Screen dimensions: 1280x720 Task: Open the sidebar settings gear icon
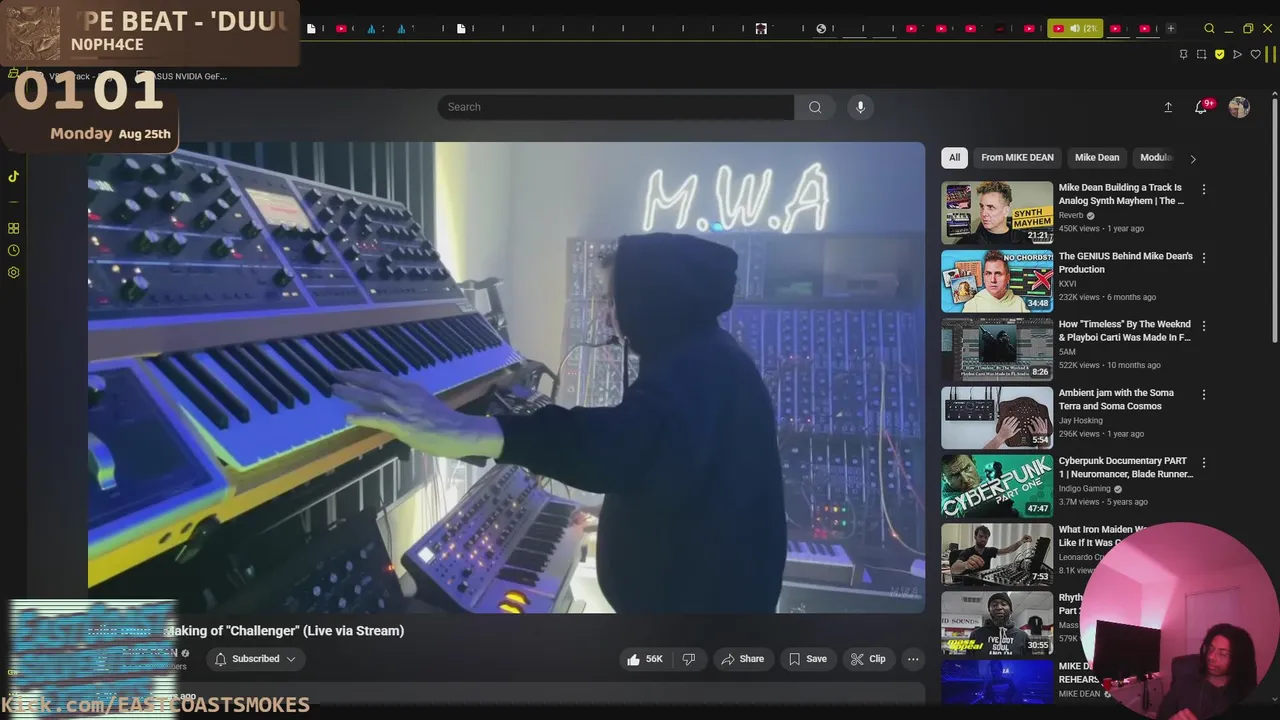[13, 272]
